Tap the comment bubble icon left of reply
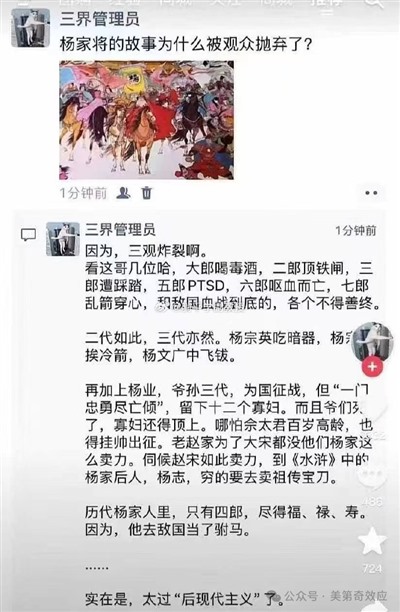400x612 pixels. click(x=28, y=235)
